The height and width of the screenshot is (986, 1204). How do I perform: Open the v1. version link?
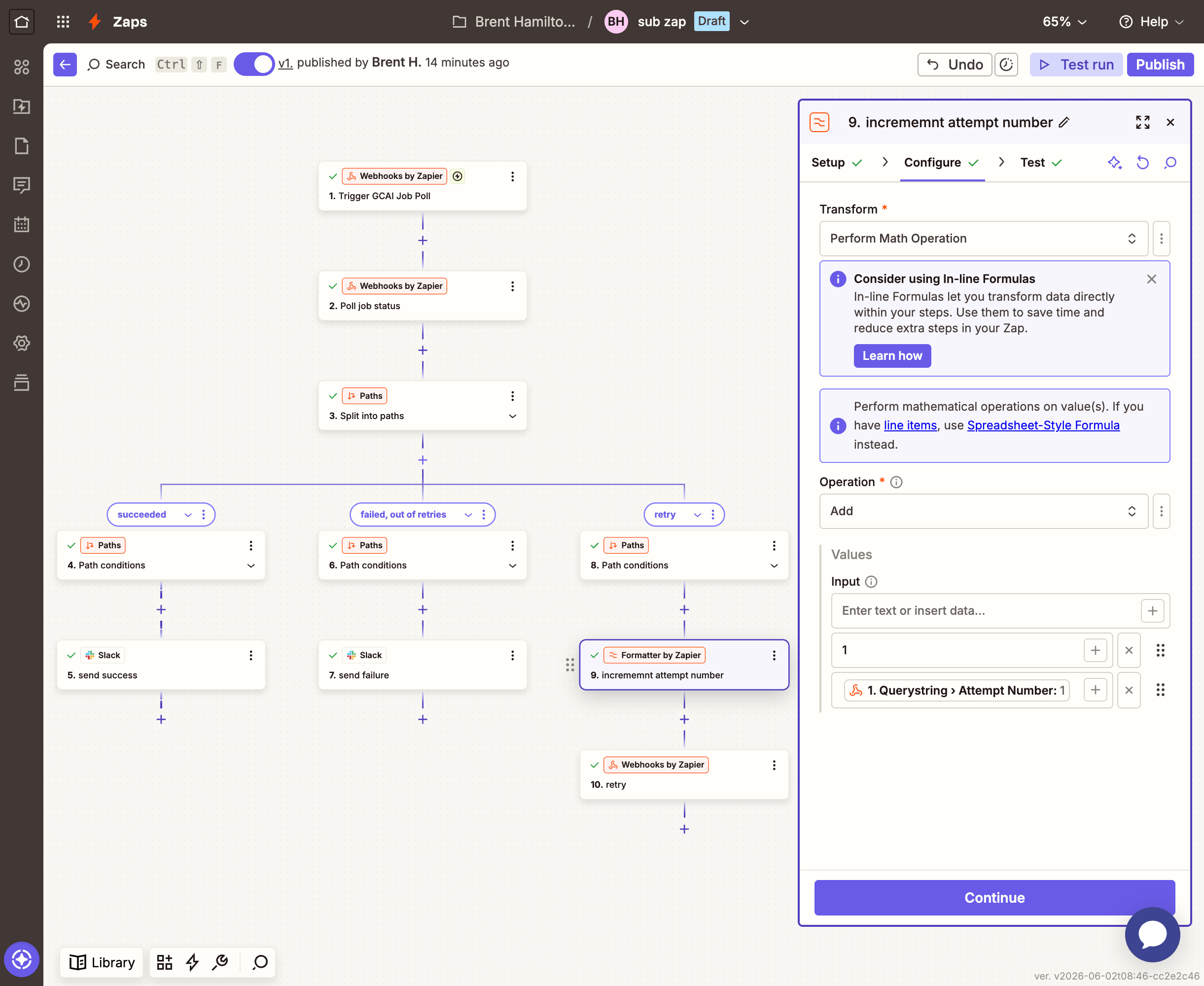coord(285,63)
